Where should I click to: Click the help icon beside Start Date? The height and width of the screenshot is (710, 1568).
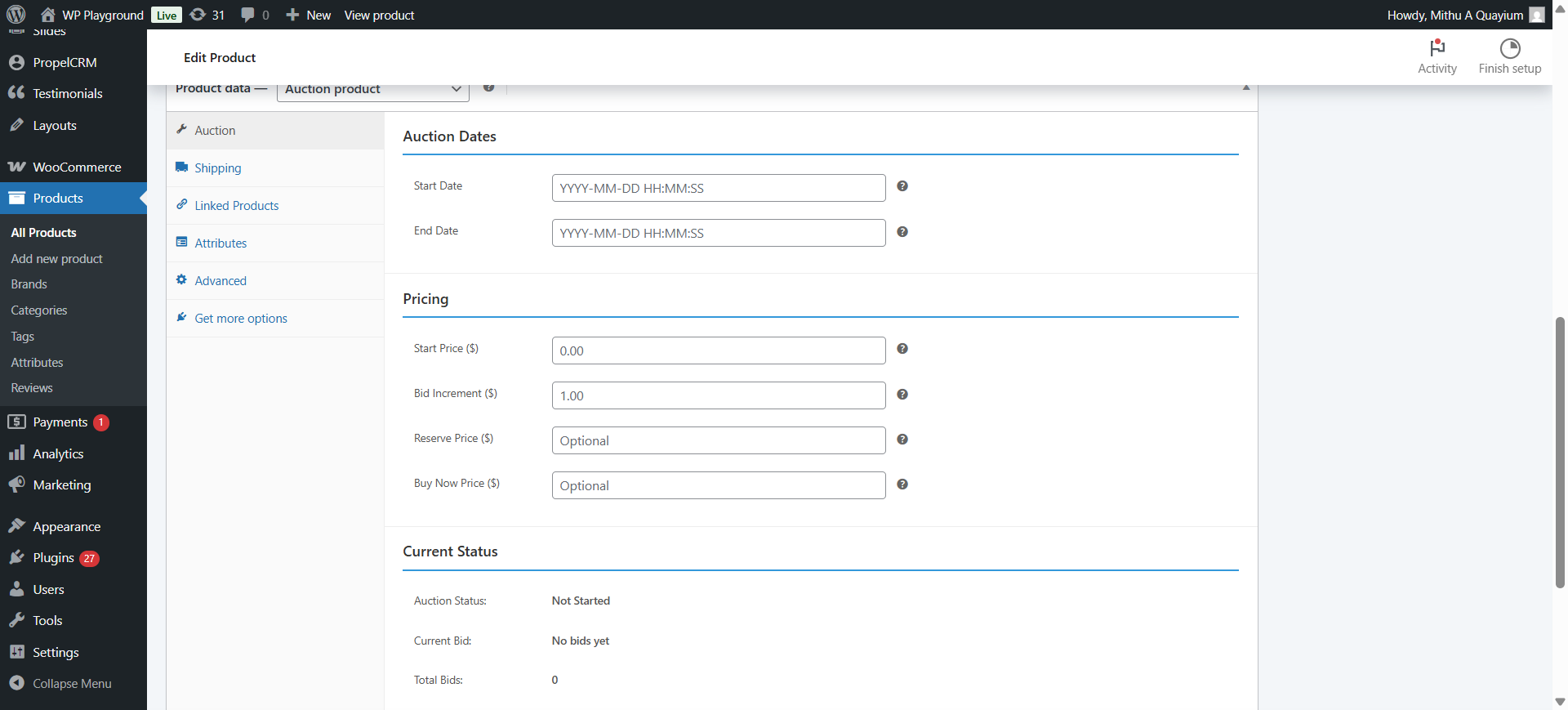(902, 186)
